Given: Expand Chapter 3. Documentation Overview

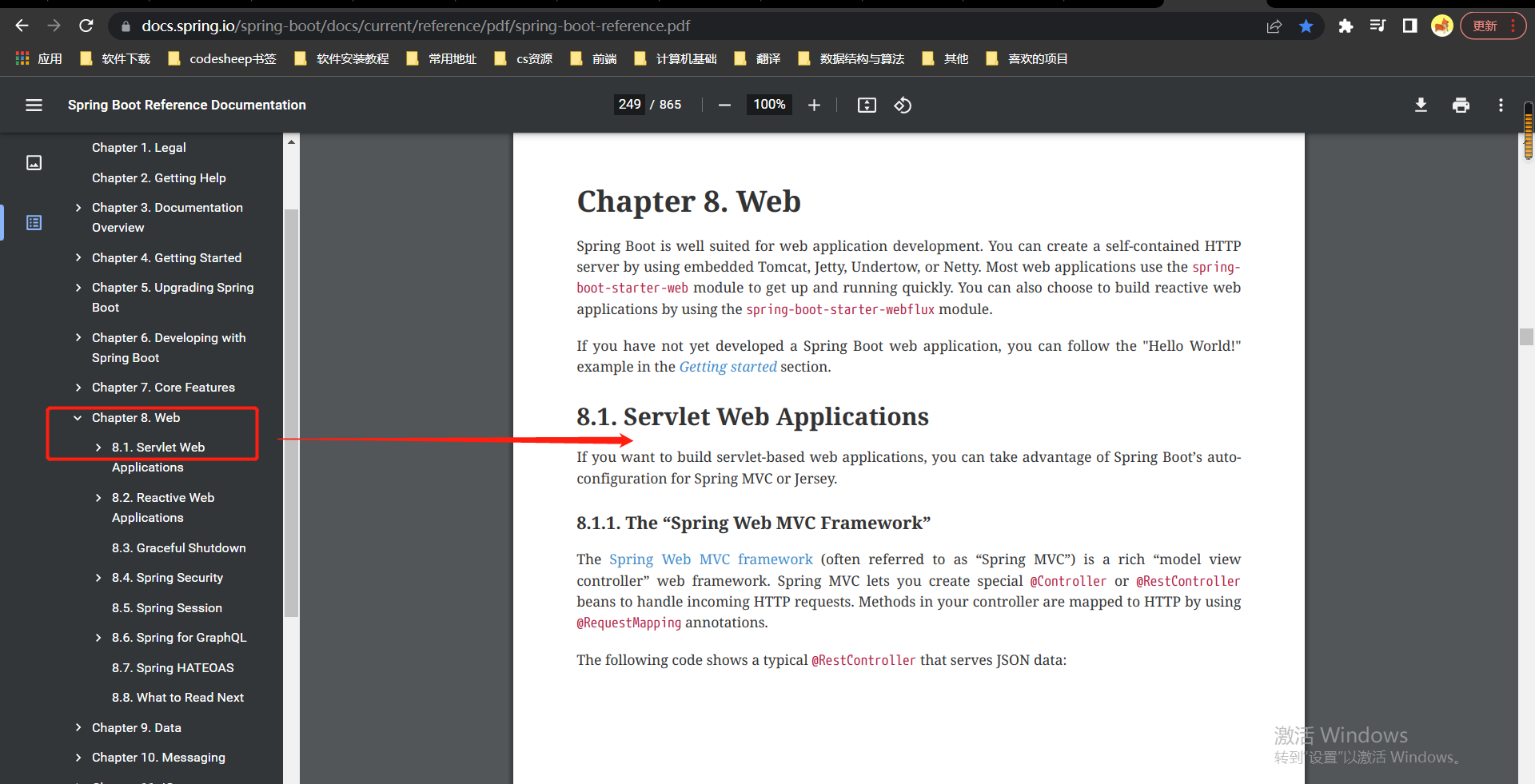Looking at the screenshot, I should (78, 208).
